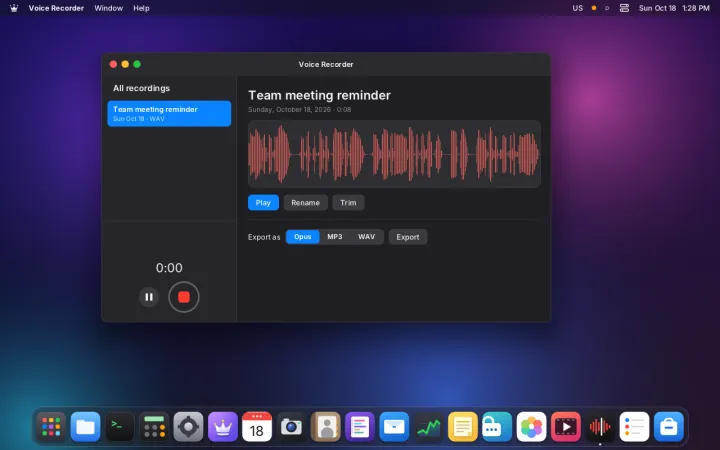Open the Mail app in dock
The height and width of the screenshot is (450, 720).
click(x=394, y=427)
